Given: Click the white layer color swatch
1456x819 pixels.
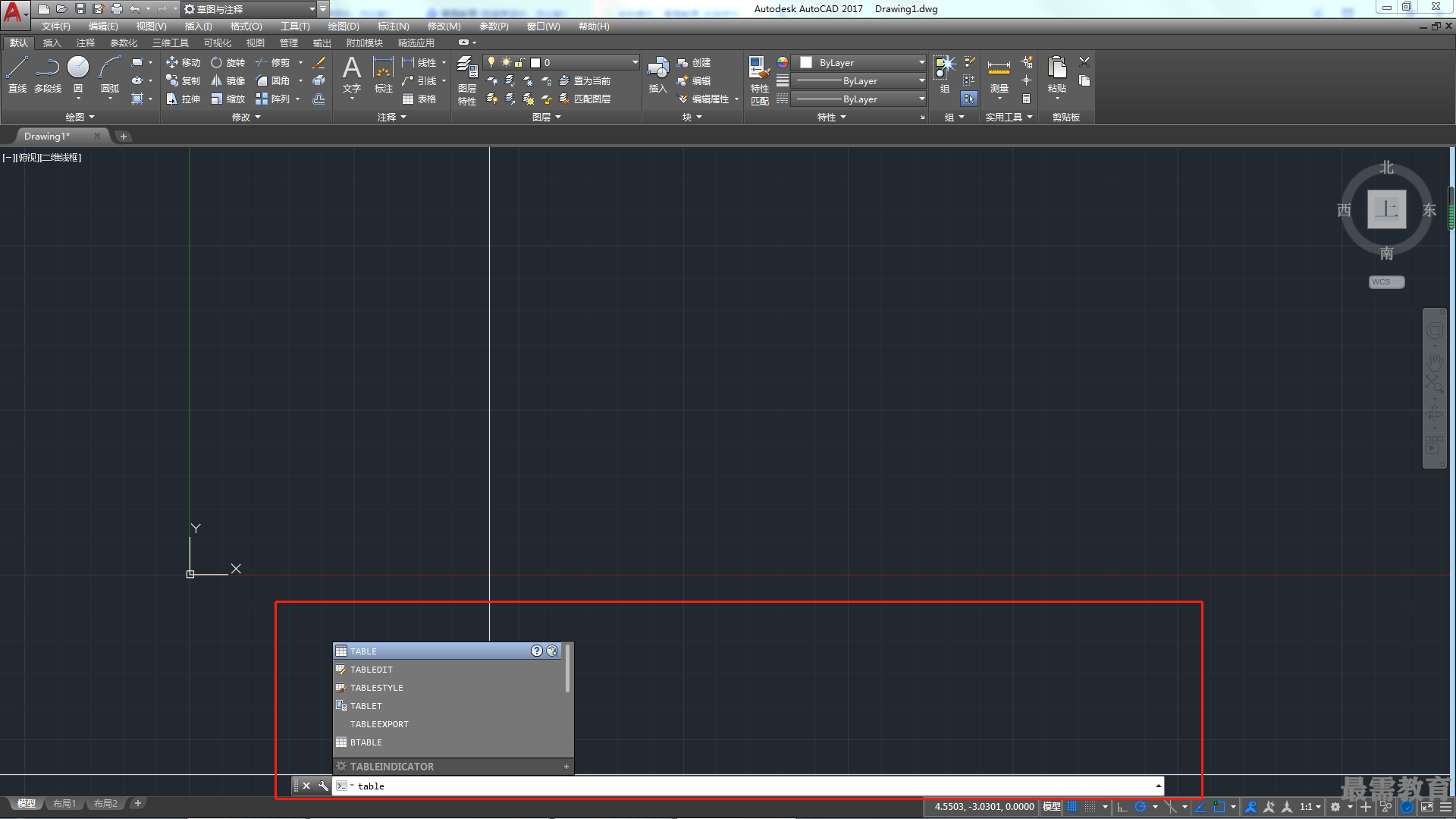Looking at the screenshot, I should (x=535, y=63).
